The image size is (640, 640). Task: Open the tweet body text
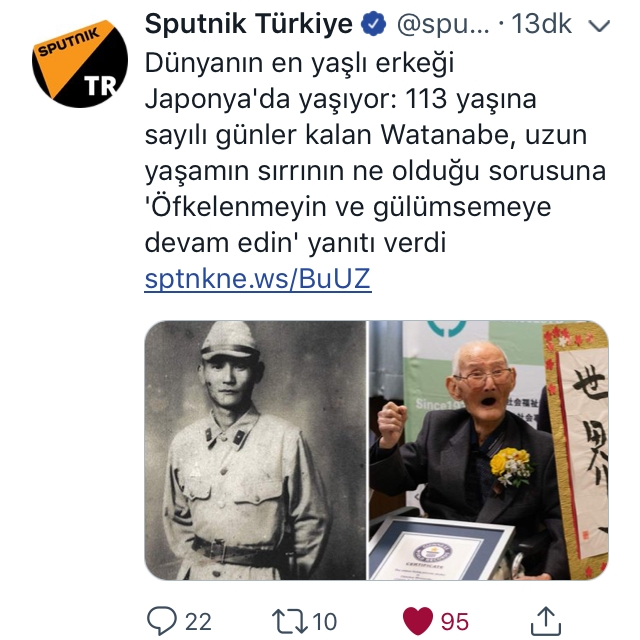[375, 153]
